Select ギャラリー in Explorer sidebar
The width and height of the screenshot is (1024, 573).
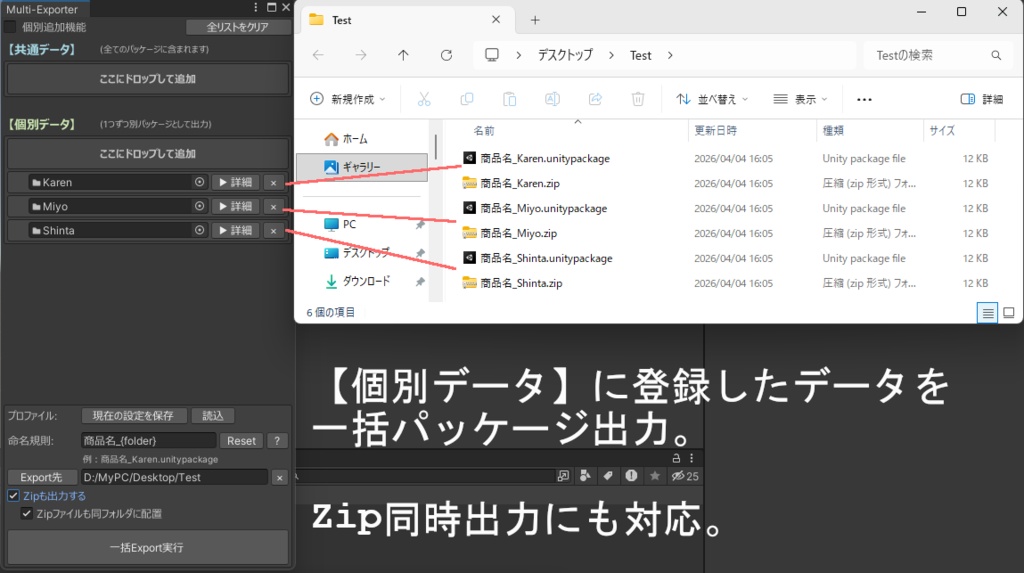pos(362,167)
